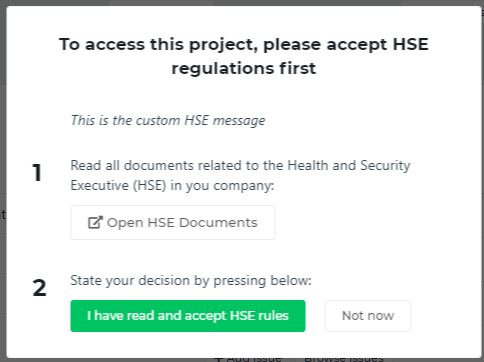
Task: Click the large step number 1
Action: 37,173
